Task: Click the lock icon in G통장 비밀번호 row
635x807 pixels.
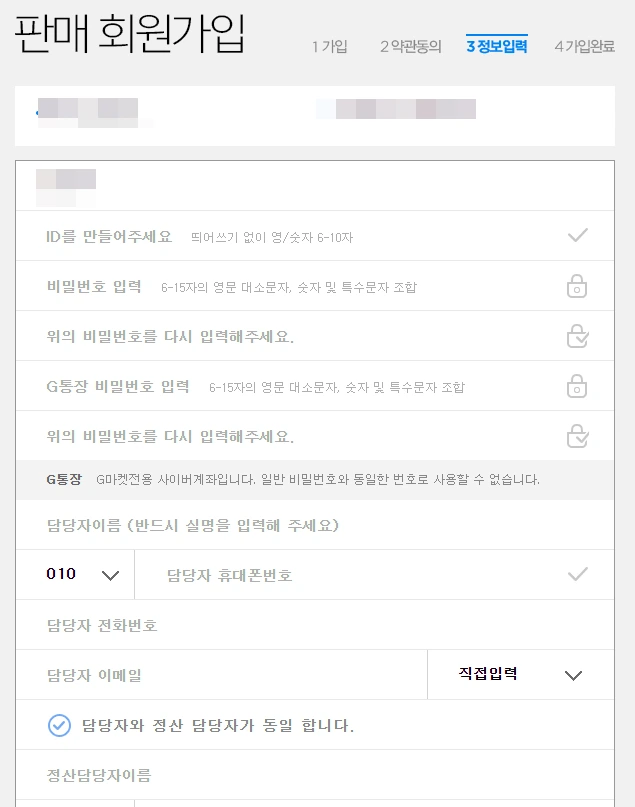Action: (x=577, y=385)
